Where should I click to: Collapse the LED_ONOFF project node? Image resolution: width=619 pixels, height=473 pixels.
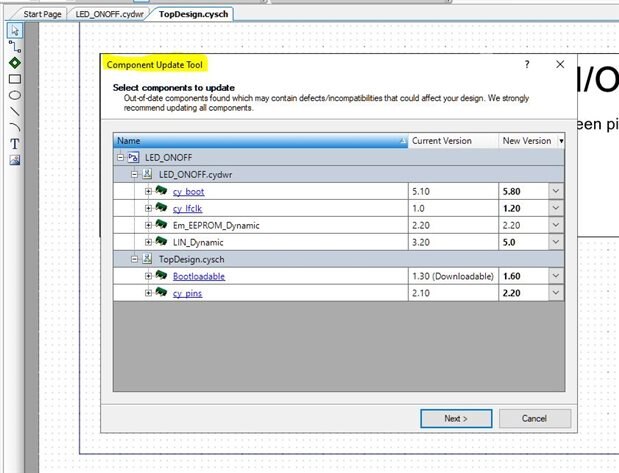[120, 158]
